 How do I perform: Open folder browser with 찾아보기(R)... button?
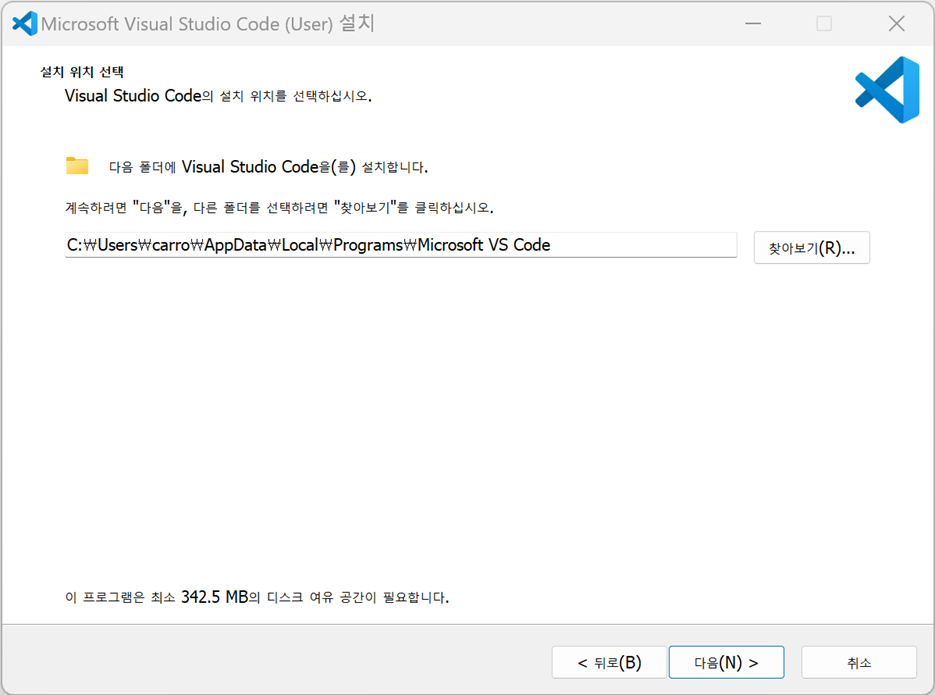[x=812, y=248]
